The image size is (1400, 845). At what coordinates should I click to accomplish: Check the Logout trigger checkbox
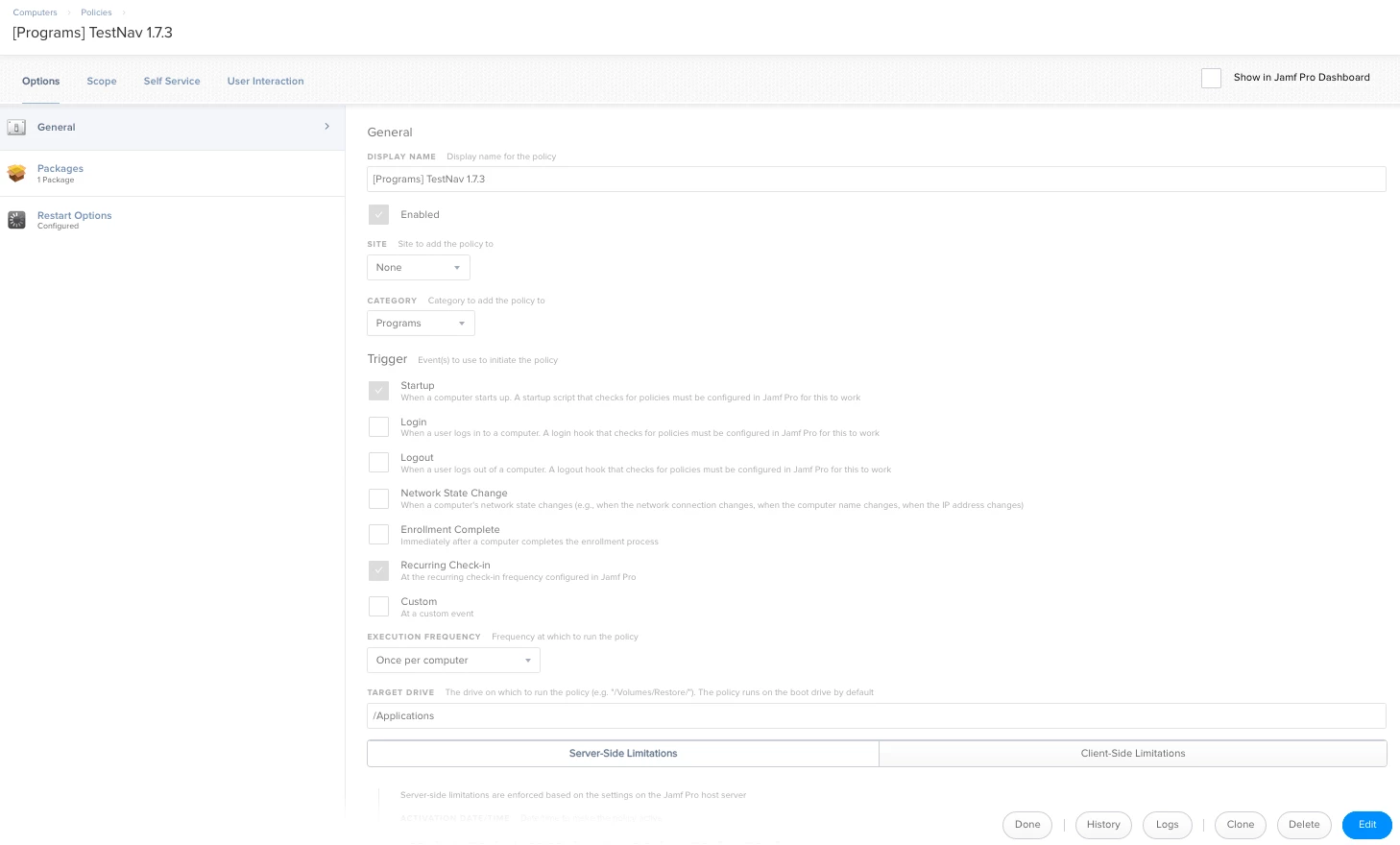[378, 463]
